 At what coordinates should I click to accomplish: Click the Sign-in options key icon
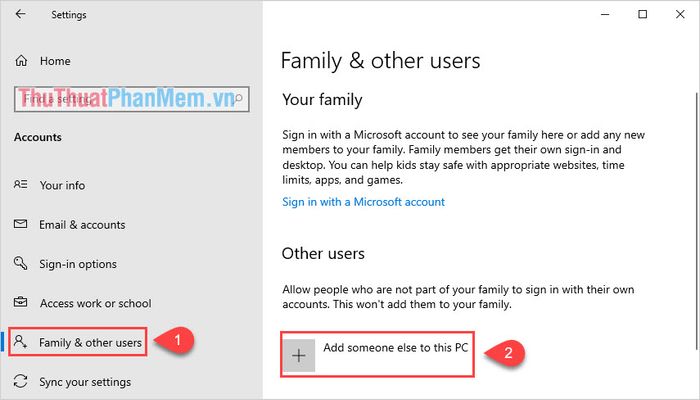click(x=21, y=263)
